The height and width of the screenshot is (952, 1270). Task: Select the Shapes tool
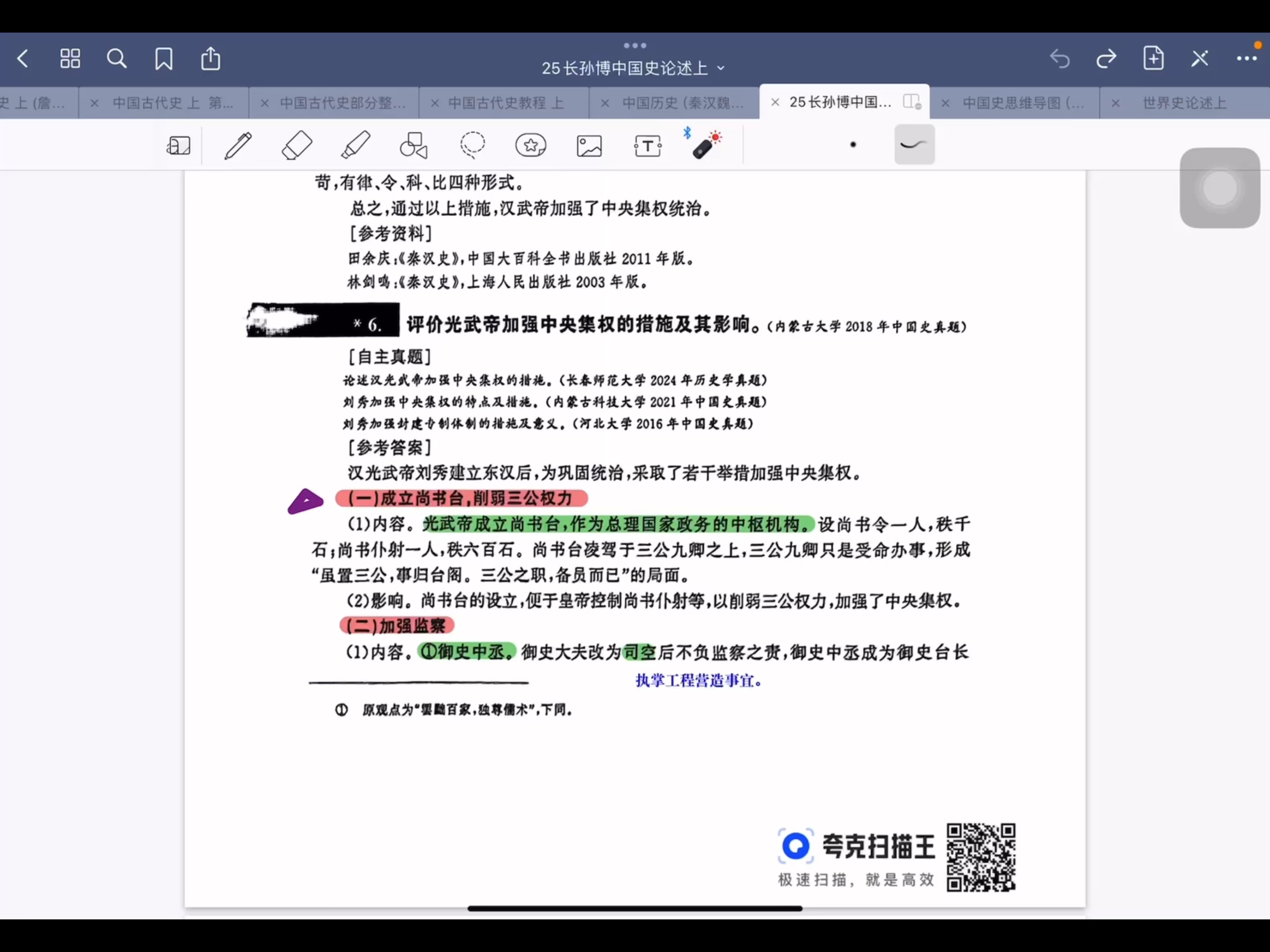(x=414, y=145)
